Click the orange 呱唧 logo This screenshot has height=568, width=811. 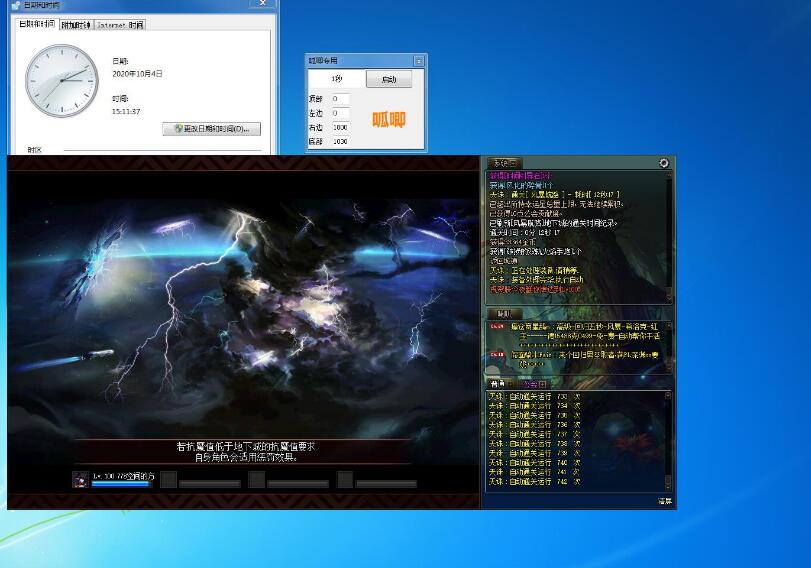point(389,120)
